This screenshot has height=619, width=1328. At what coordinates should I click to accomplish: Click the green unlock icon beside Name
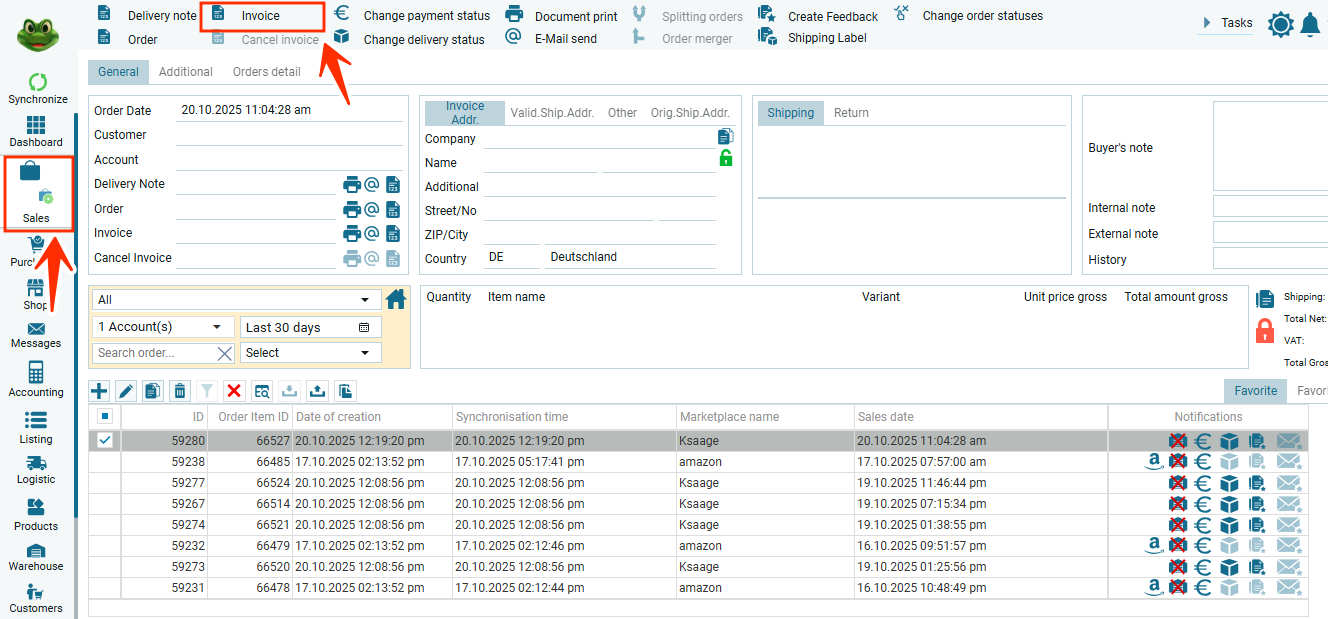[726, 158]
